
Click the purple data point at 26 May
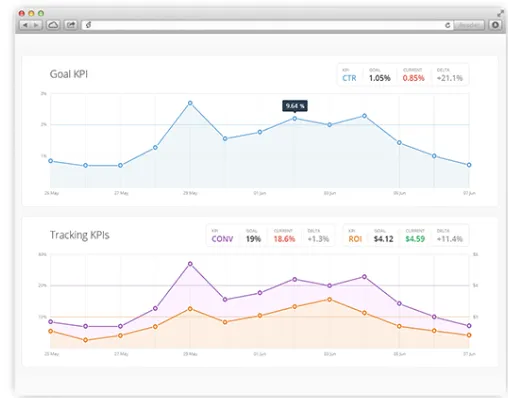[51, 322]
